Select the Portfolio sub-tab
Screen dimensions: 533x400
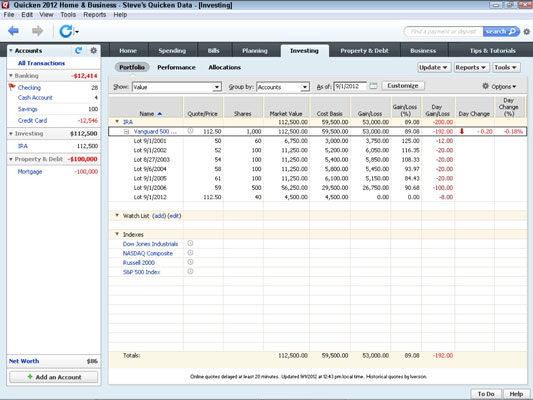[x=132, y=67]
